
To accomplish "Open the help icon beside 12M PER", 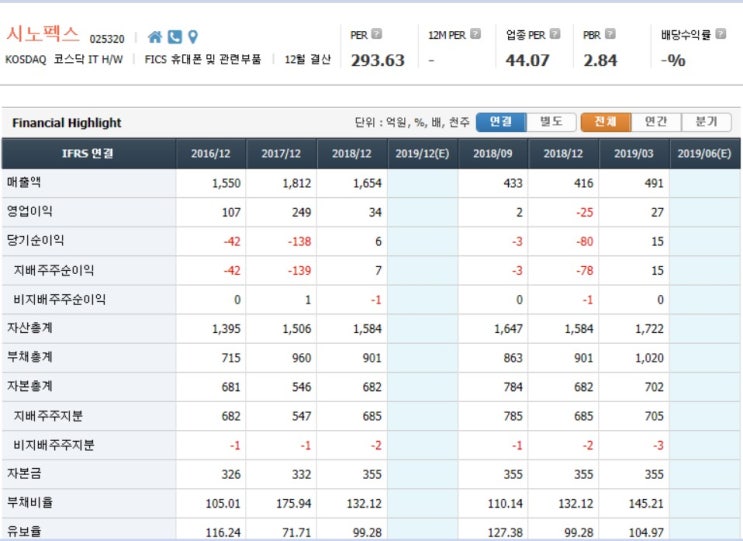I will click(475, 34).
